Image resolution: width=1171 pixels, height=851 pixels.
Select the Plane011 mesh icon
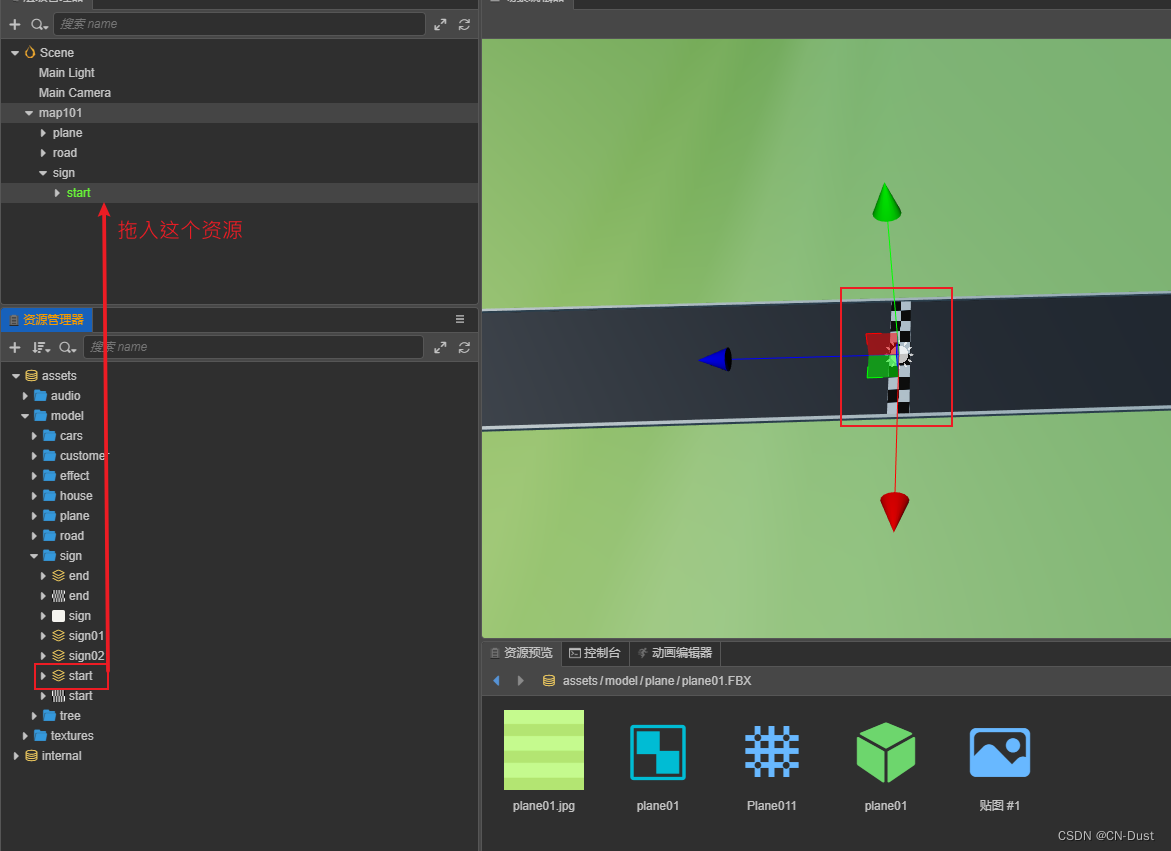(772, 752)
